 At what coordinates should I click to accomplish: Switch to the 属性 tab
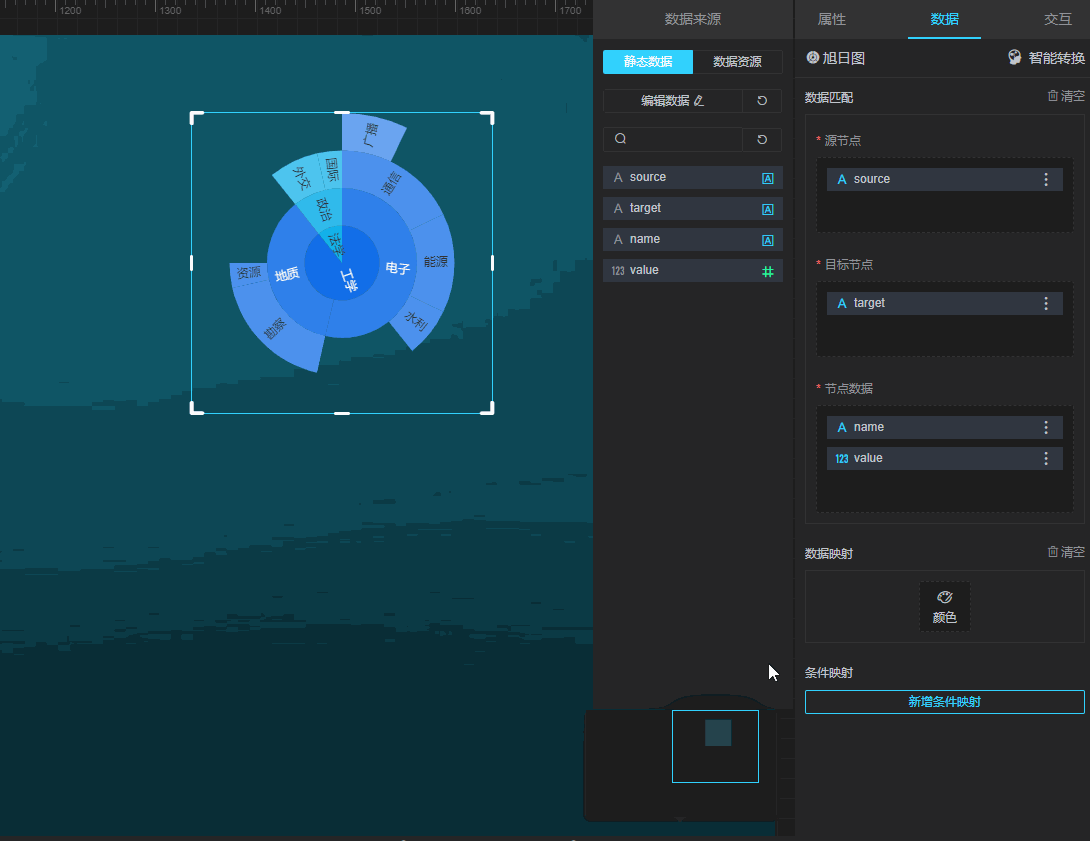(831, 19)
